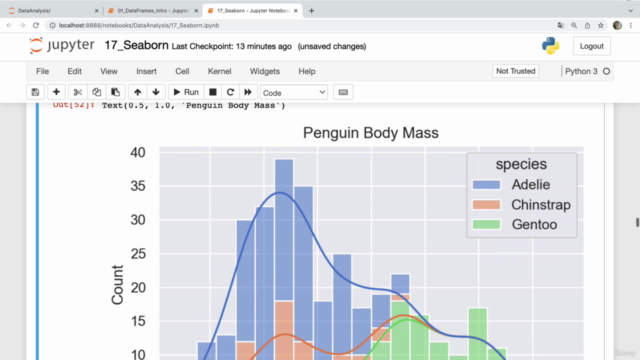The width and height of the screenshot is (640, 360).
Task: Click the Logout button
Action: click(591, 46)
